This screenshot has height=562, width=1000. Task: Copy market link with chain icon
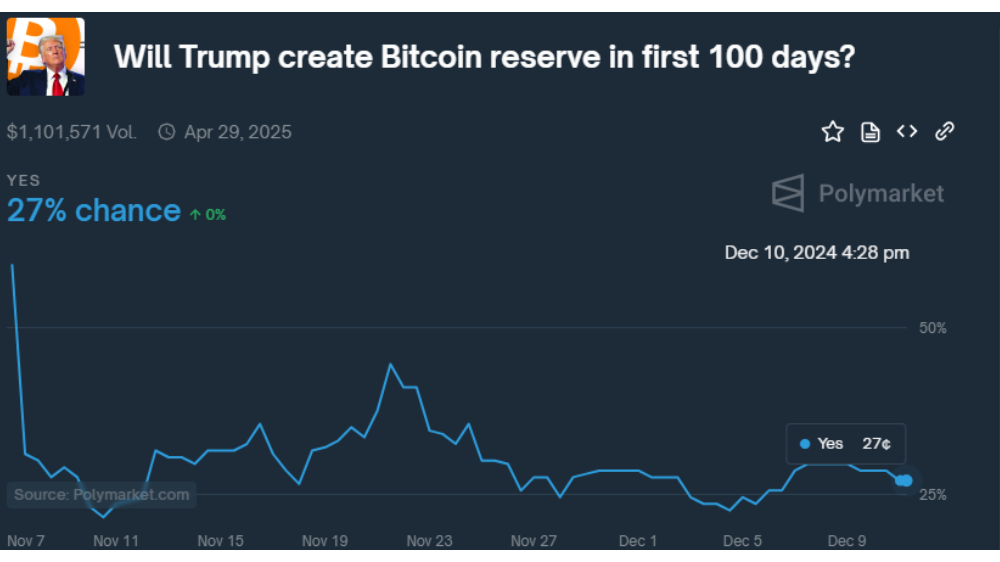[945, 131]
